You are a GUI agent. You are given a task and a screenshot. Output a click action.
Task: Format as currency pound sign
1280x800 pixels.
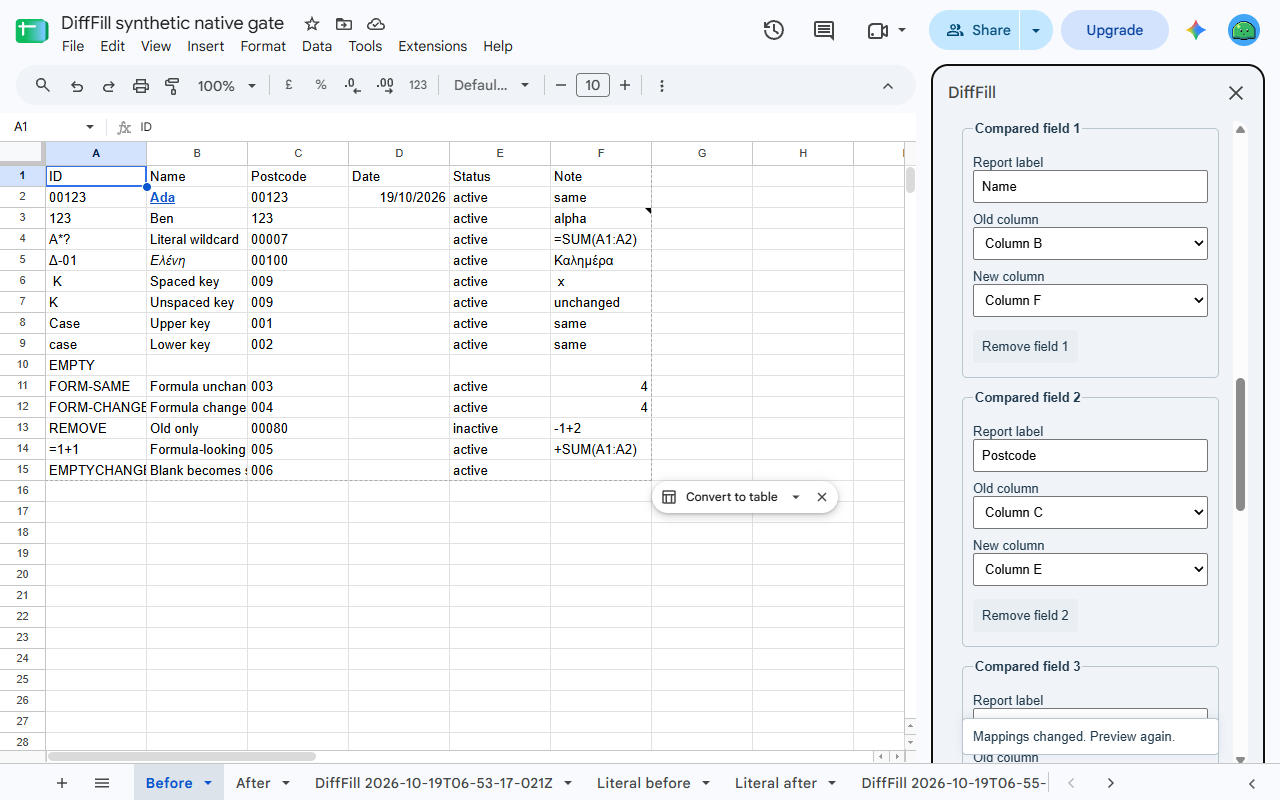coord(289,85)
